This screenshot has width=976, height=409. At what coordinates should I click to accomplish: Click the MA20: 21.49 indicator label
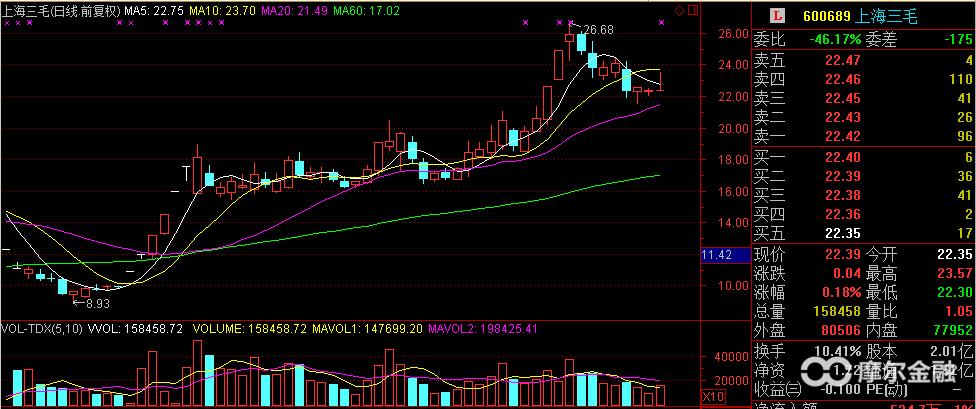pos(294,11)
